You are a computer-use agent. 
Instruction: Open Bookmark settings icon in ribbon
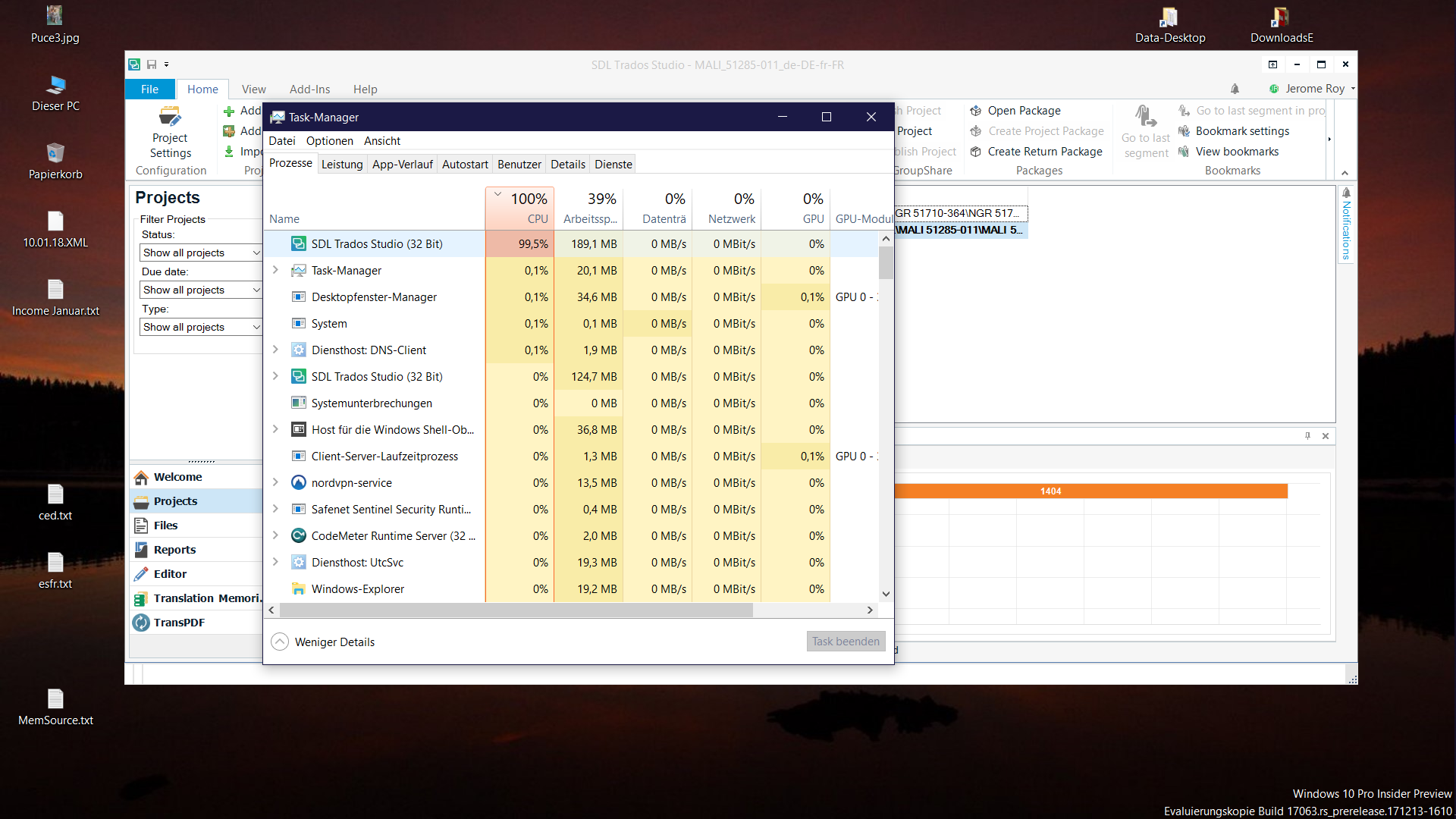point(1184,131)
